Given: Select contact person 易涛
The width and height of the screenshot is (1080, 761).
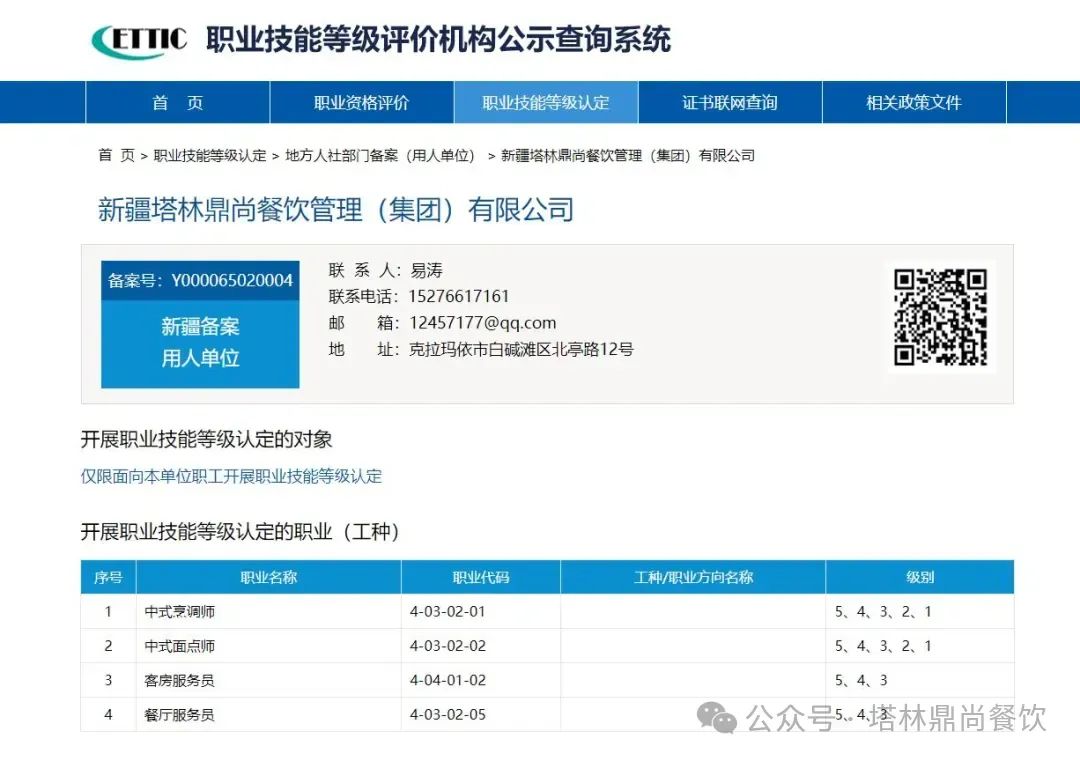Looking at the screenshot, I should (426, 270).
